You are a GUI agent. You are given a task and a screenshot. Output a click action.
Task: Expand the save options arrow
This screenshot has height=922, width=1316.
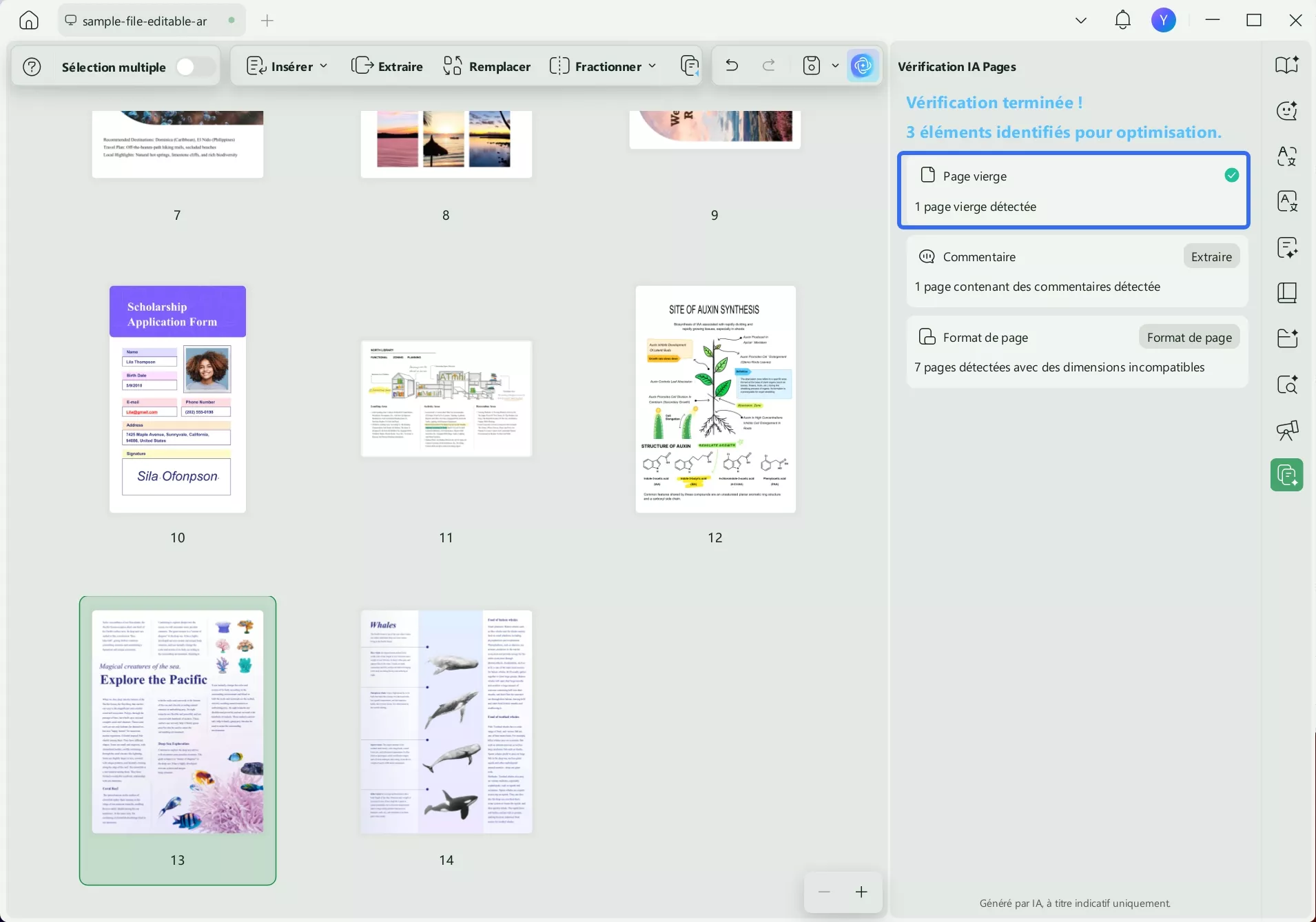click(835, 65)
